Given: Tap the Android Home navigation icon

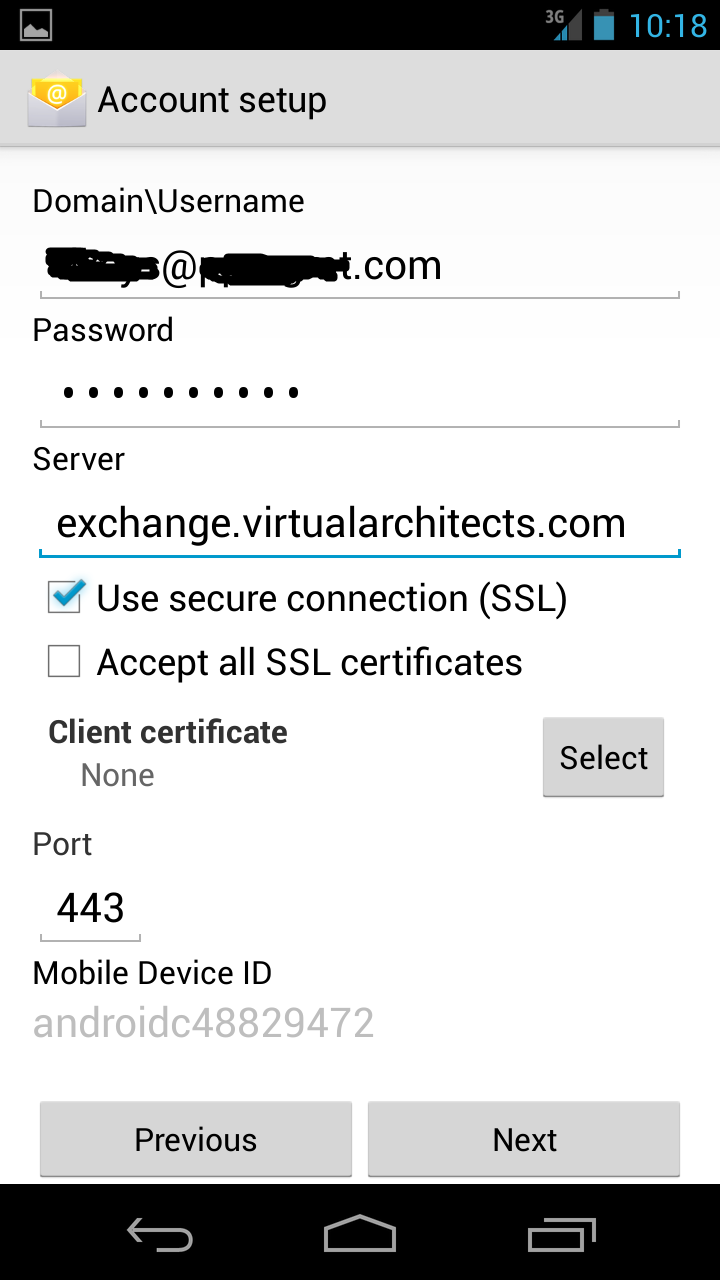Looking at the screenshot, I should point(360,1233).
